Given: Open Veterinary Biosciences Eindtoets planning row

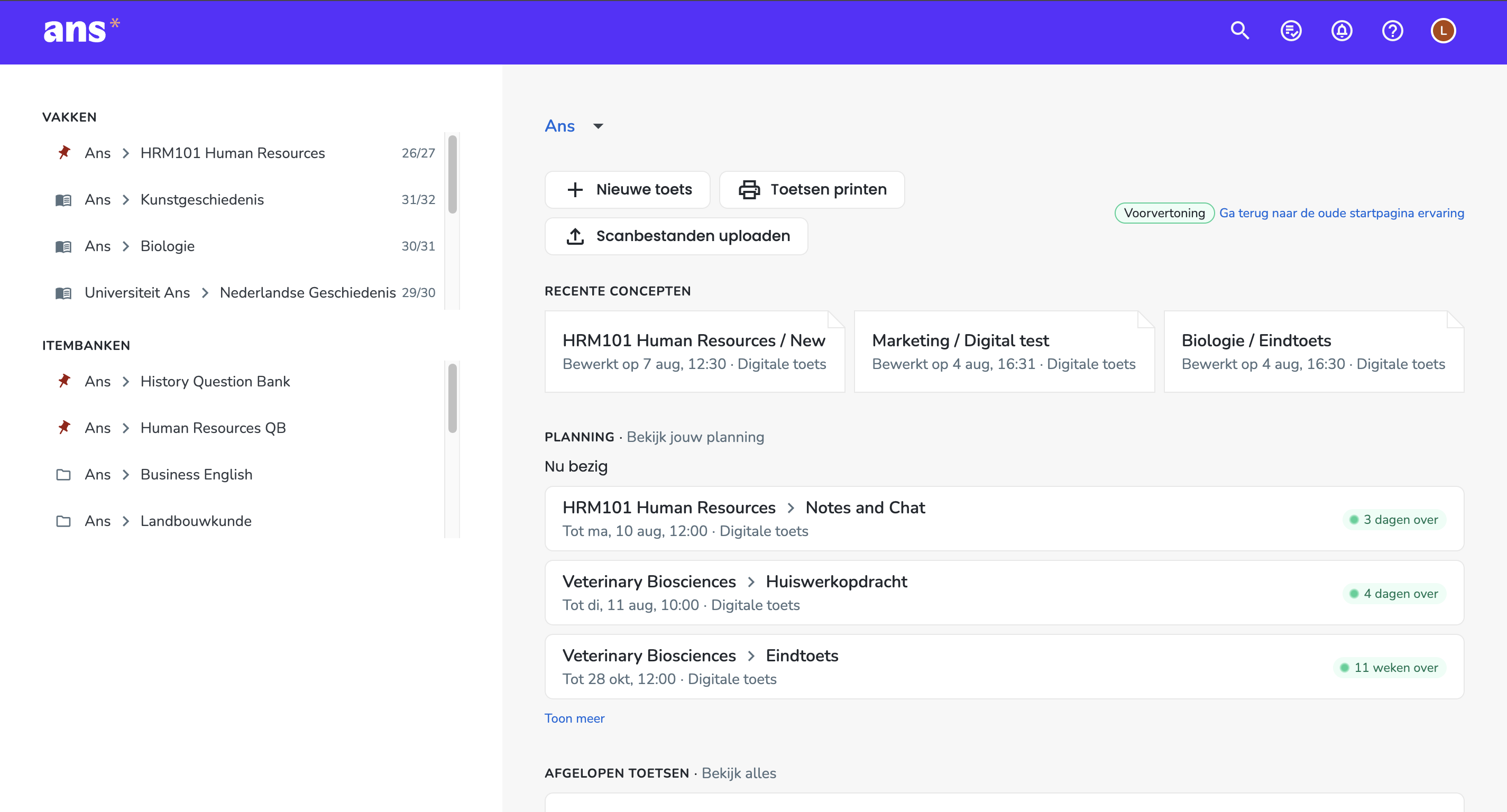Looking at the screenshot, I should click(1005, 667).
